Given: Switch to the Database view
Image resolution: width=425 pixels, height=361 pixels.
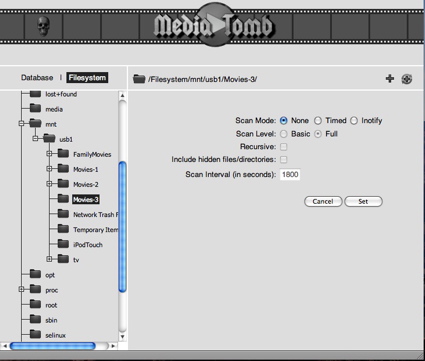Looking at the screenshot, I should (37, 78).
